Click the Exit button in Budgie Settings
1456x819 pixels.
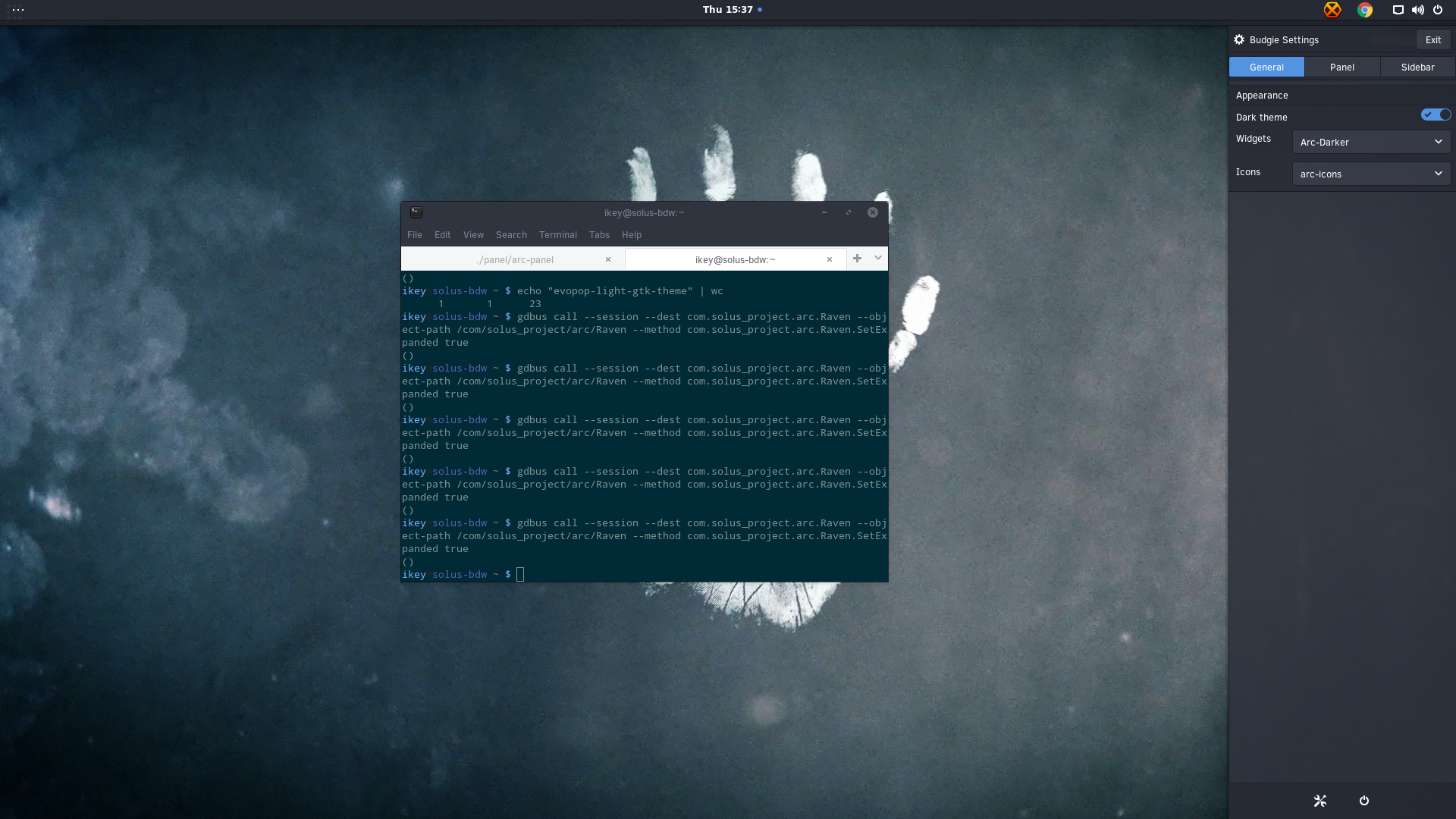1433,39
